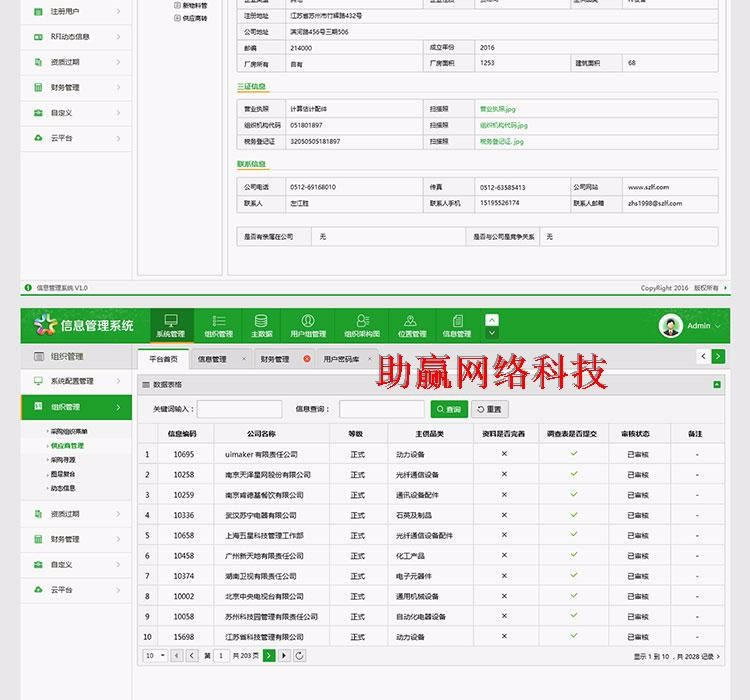Sort by the 信息编码 column header
The image size is (750, 700).
point(182,433)
